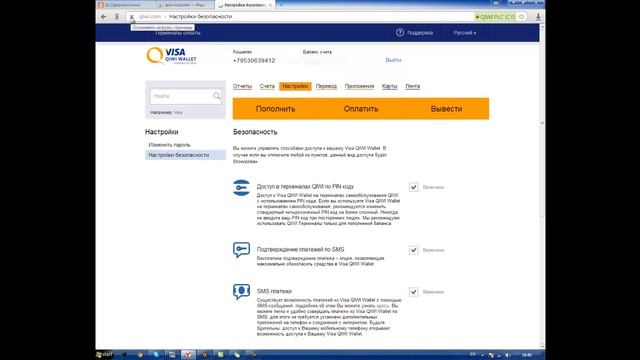Click the taskbar clock
Viewport: 640px width, 360px height.
point(527,355)
